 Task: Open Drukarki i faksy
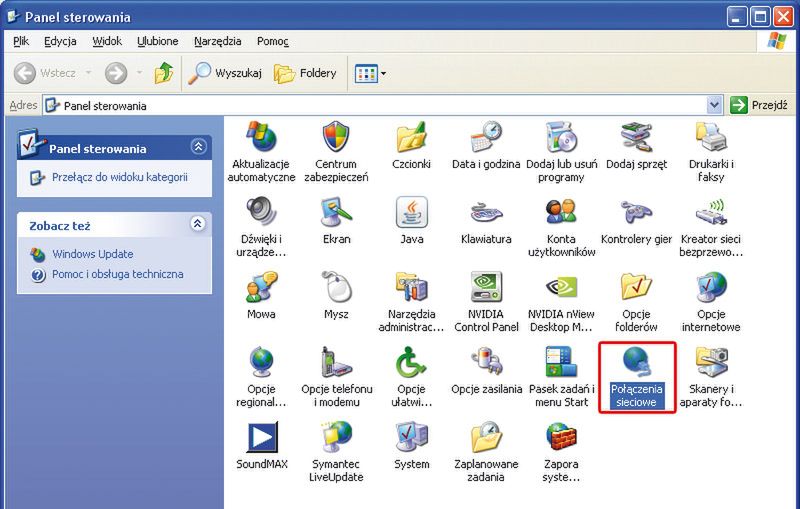tap(711, 152)
